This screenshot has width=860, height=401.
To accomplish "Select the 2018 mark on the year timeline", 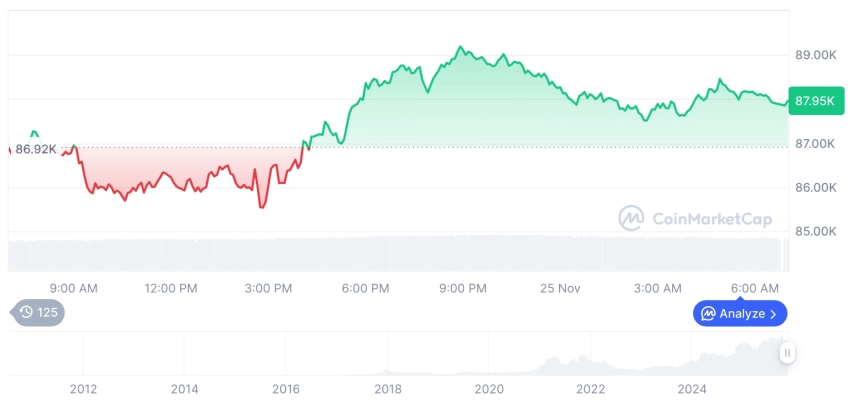I will pyautogui.click(x=387, y=389).
